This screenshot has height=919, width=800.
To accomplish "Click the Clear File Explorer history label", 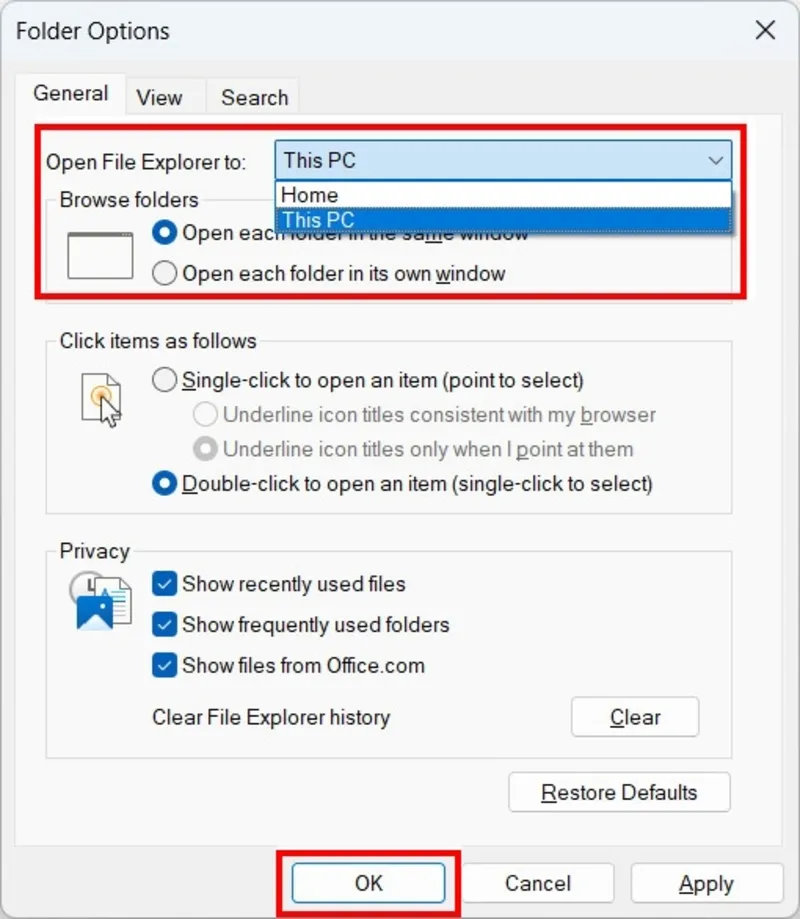I will [x=271, y=717].
